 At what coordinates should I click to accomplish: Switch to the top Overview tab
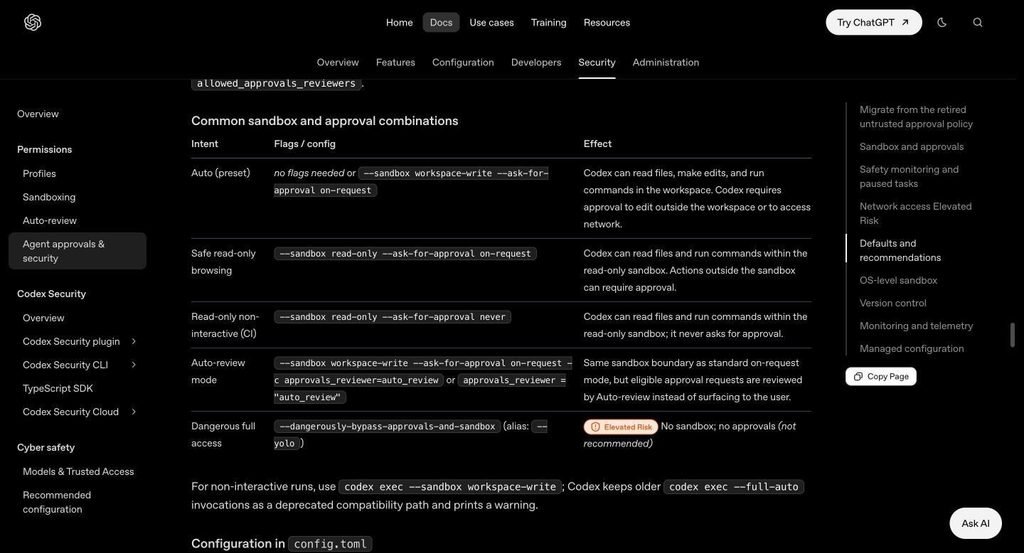click(338, 62)
